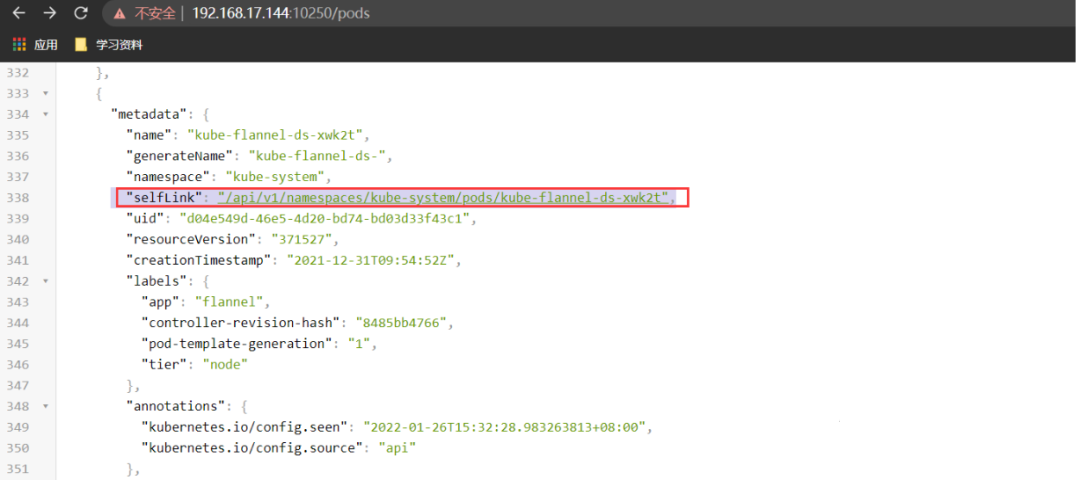Click line number 338 in the gutter
Image resolution: width=1080 pixels, height=480 pixels.
[17, 198]
